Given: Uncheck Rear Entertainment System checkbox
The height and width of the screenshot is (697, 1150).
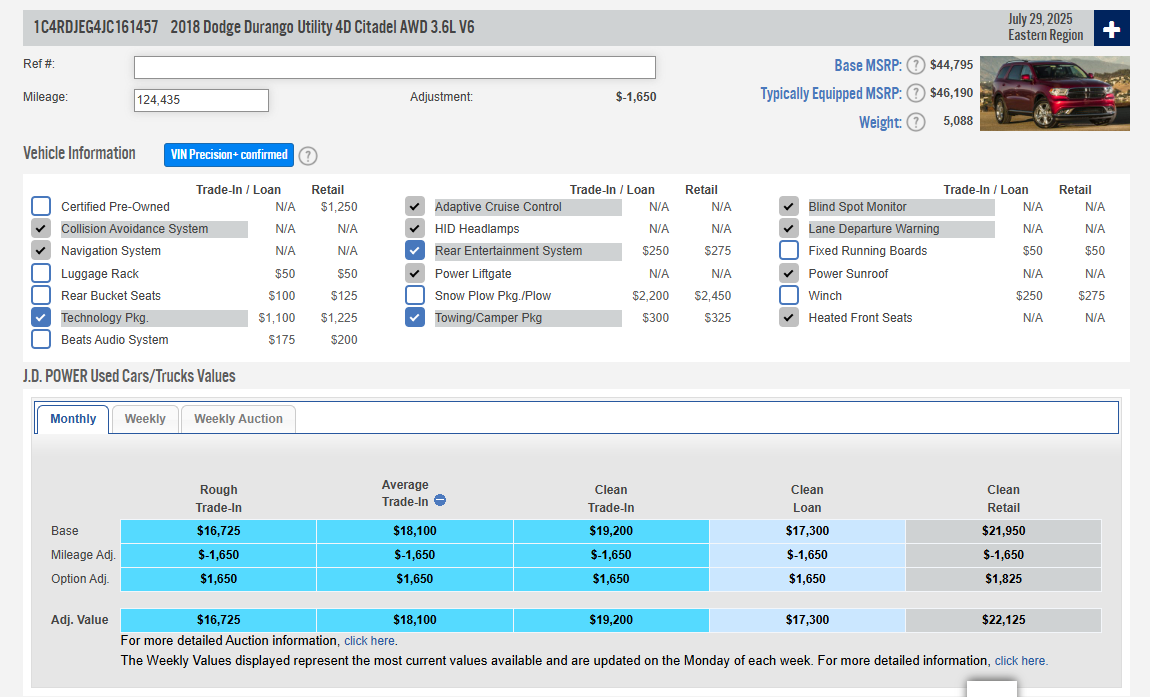Looking at the screenshot, I should (415, 250).
